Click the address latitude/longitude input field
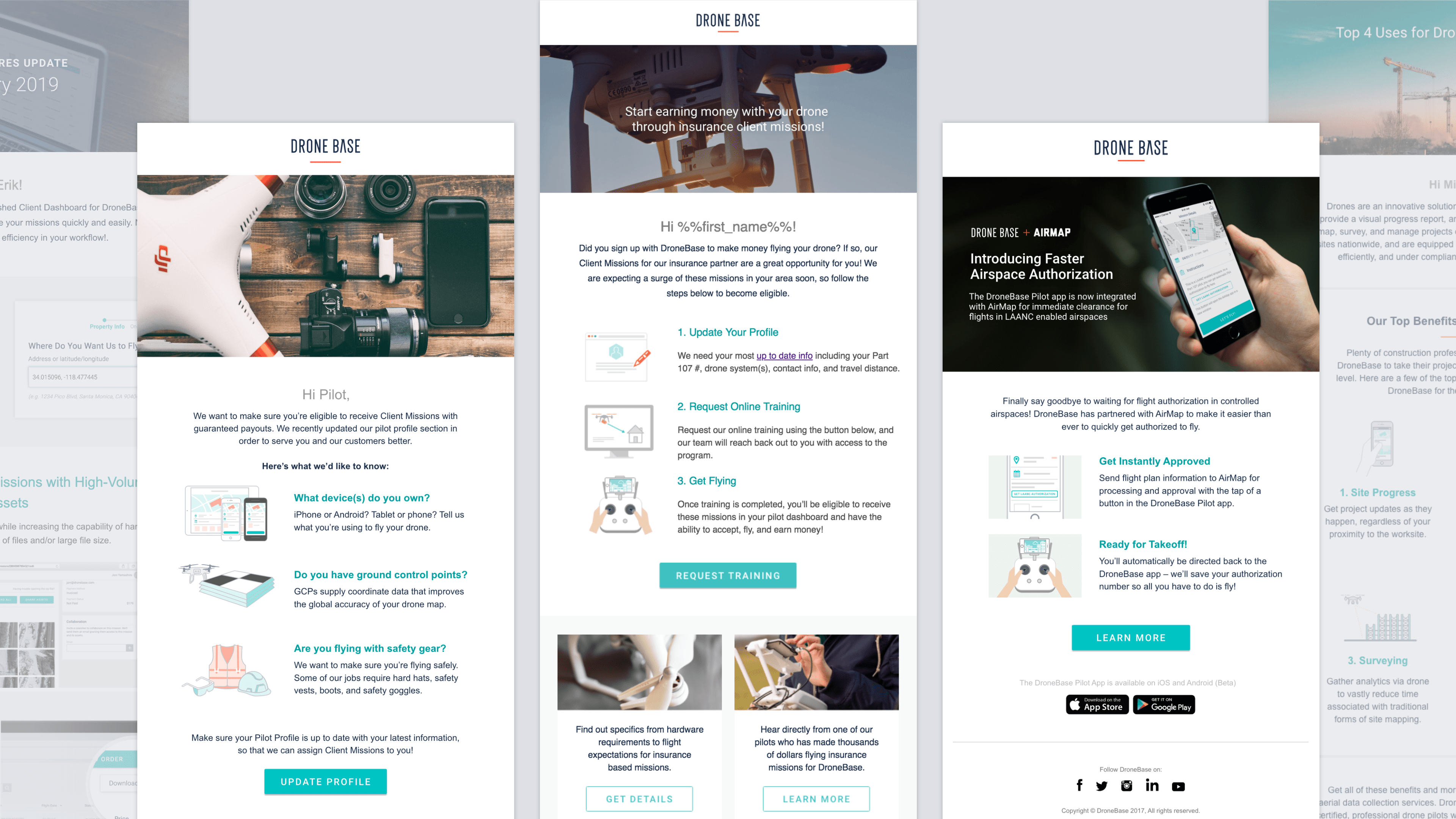 pyautogui.click(x=82, y=377)
